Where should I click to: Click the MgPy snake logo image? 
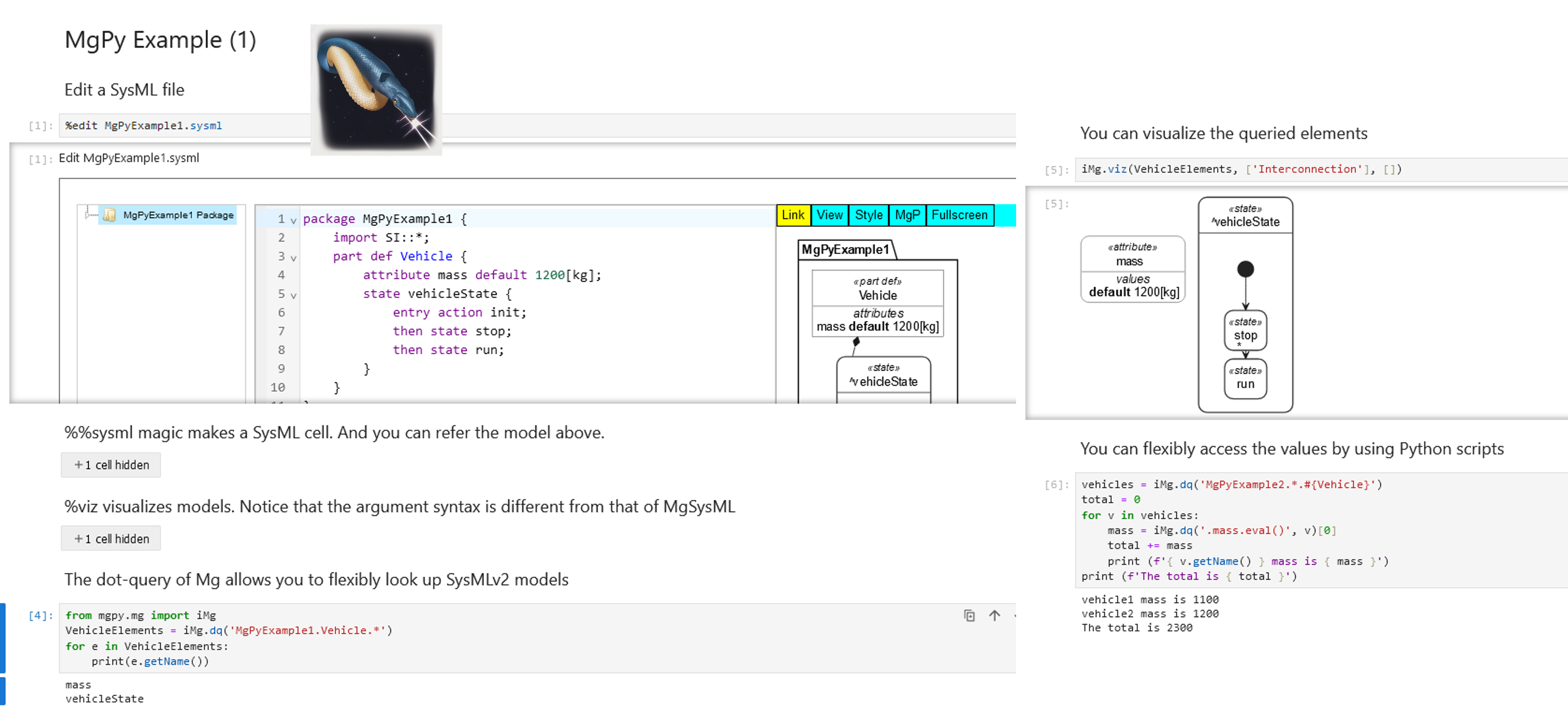(376, 89)
